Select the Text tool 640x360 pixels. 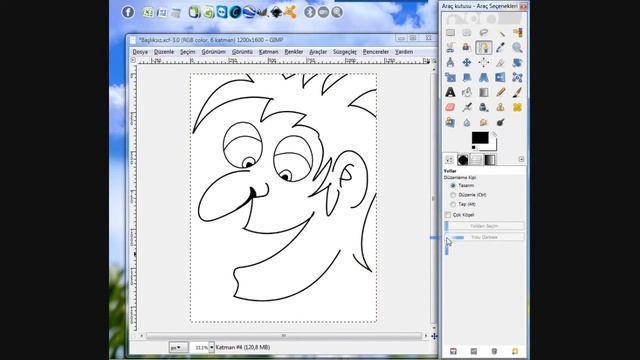click(x=450, y=93)
